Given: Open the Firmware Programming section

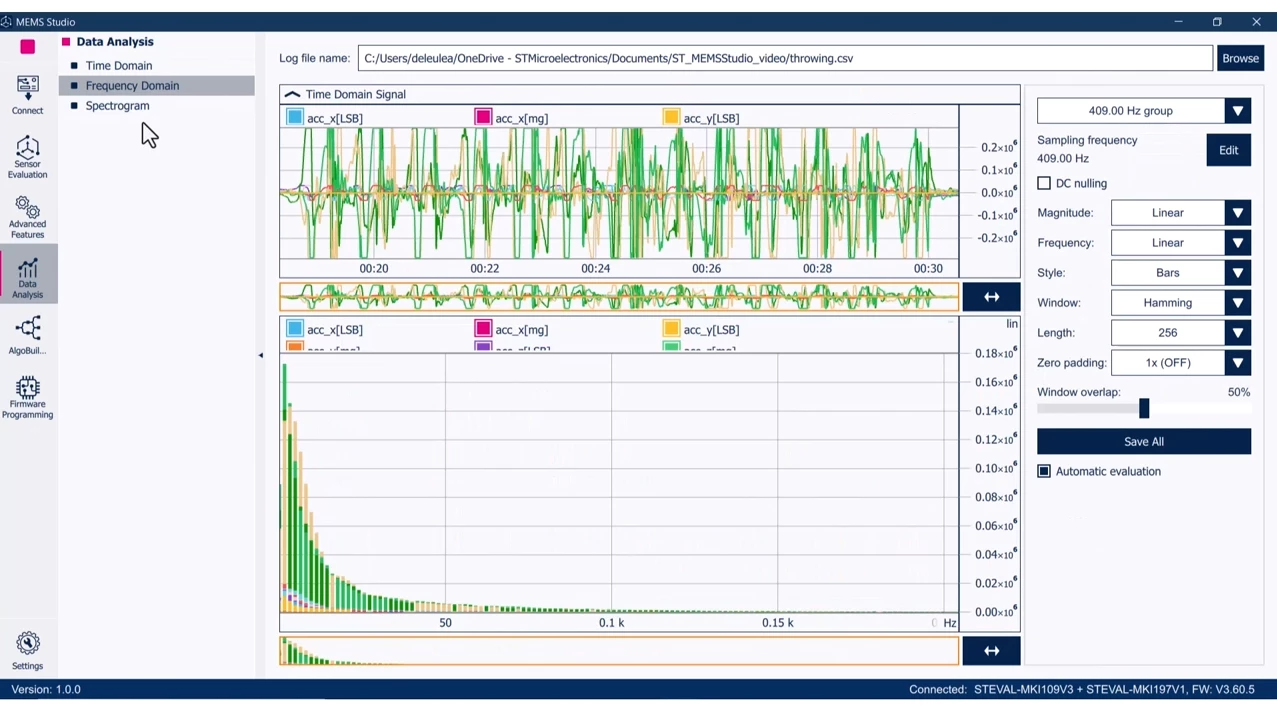Looking at the screenshot, I should pyautogui.click(x=27, y=397).
